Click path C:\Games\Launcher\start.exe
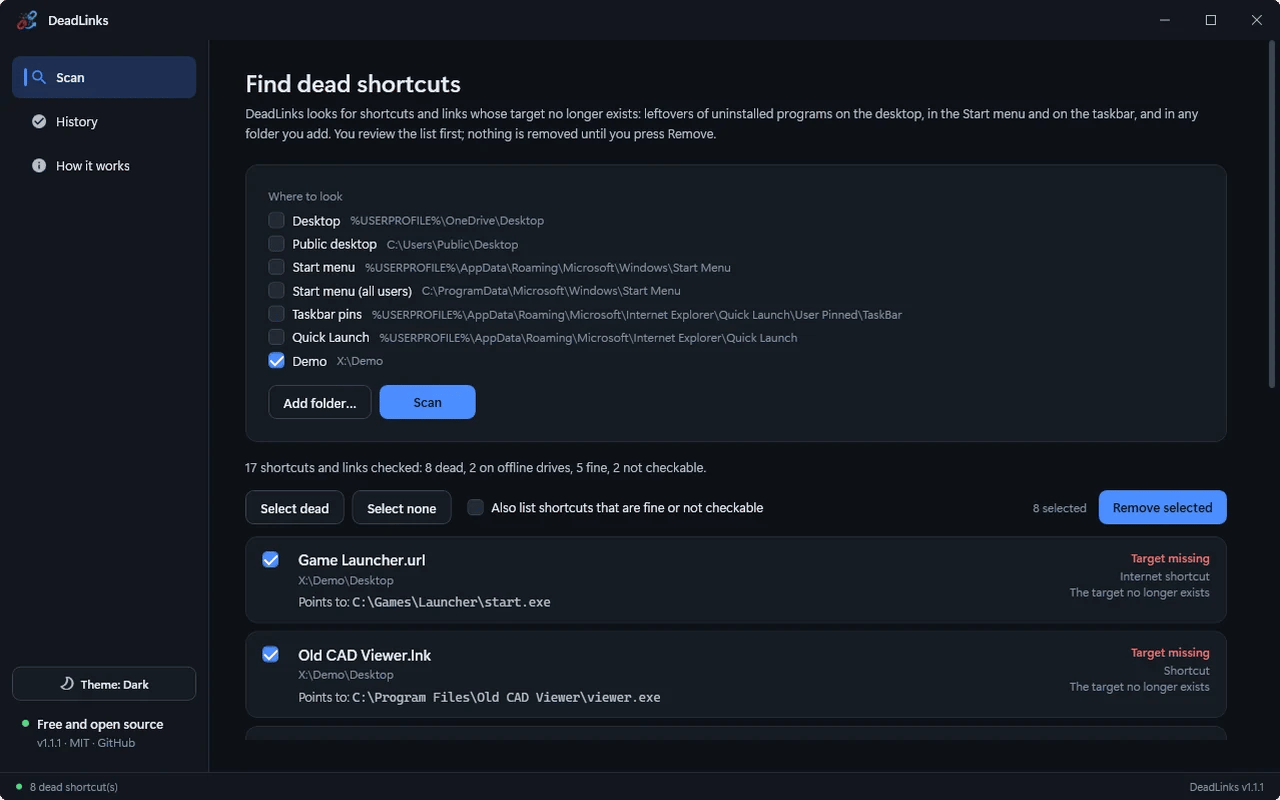Image resolution: width=1280 pixels, height=800 pixels. [451, 602]
